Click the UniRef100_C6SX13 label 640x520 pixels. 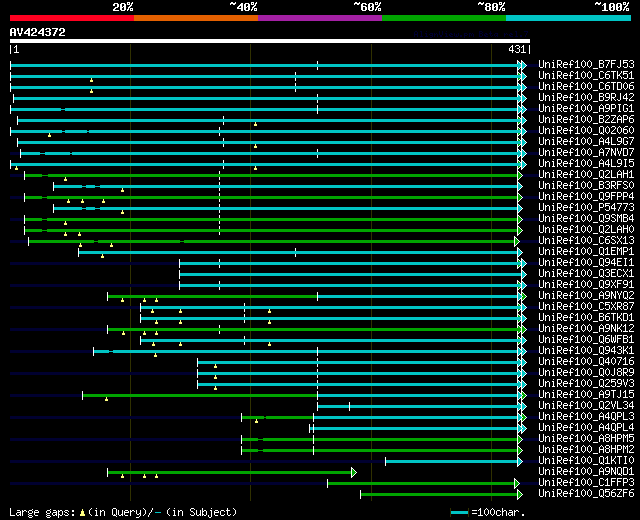586,241
